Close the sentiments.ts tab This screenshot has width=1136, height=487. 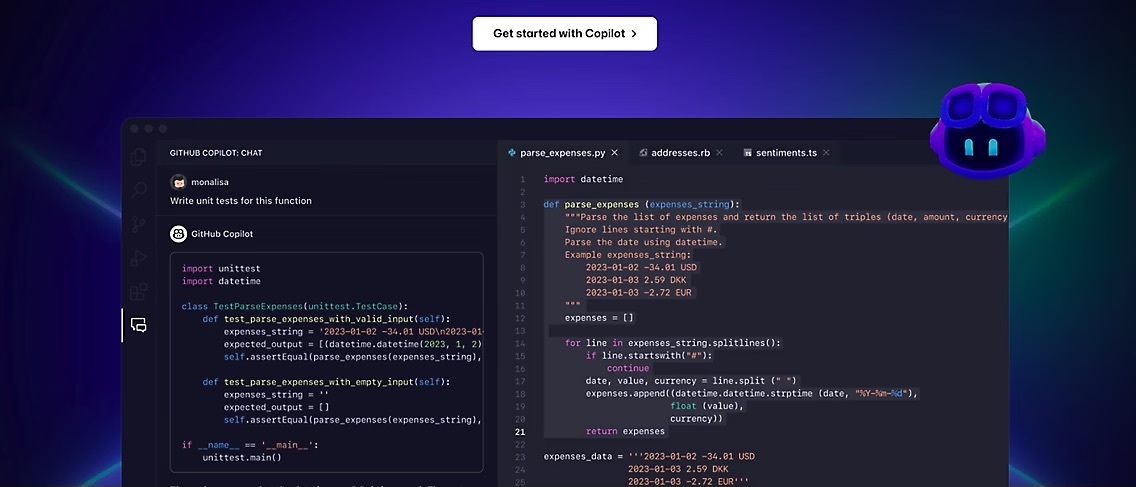(825, 153)
